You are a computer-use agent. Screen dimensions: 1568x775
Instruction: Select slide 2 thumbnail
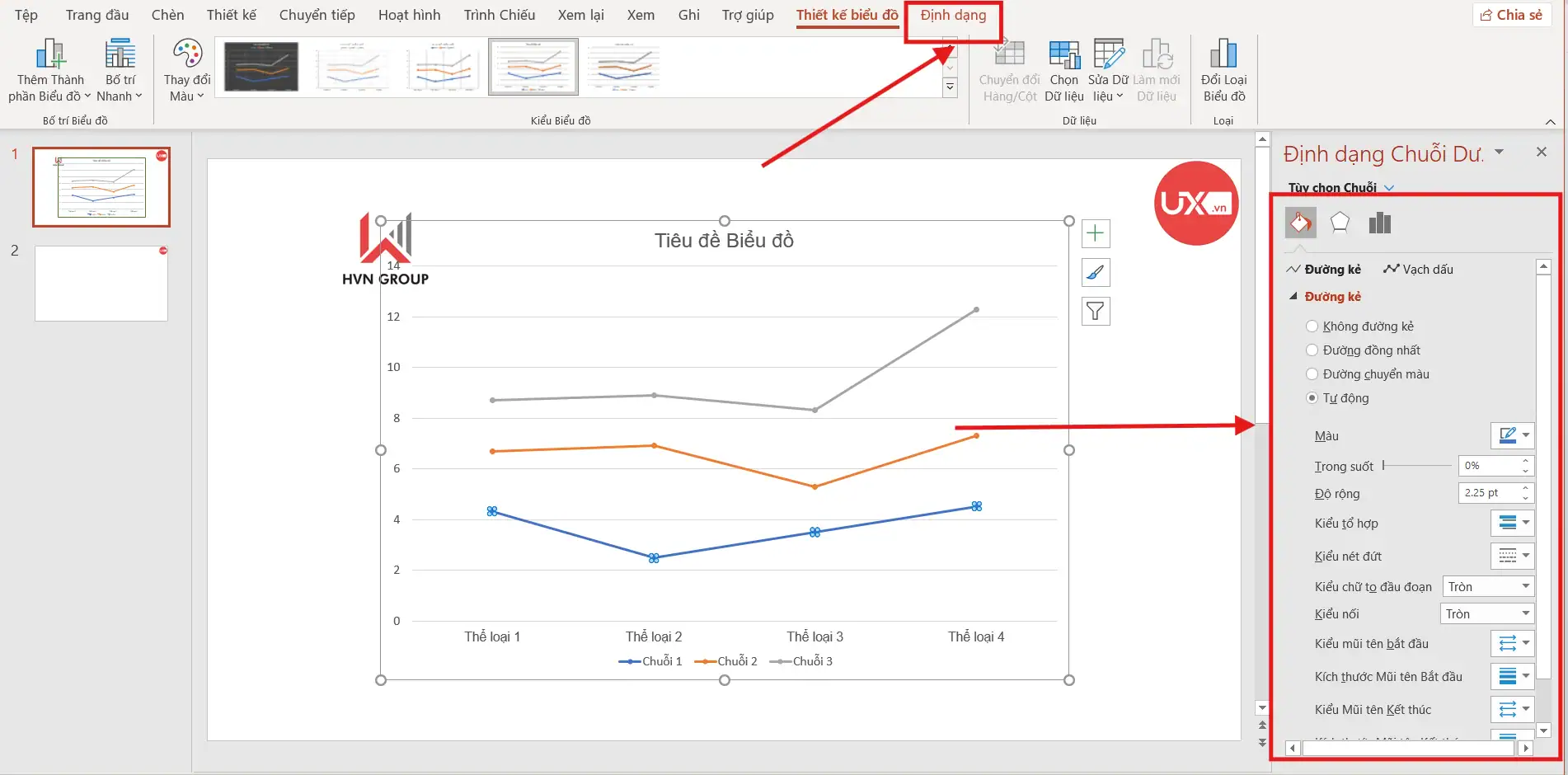(101, 284)
